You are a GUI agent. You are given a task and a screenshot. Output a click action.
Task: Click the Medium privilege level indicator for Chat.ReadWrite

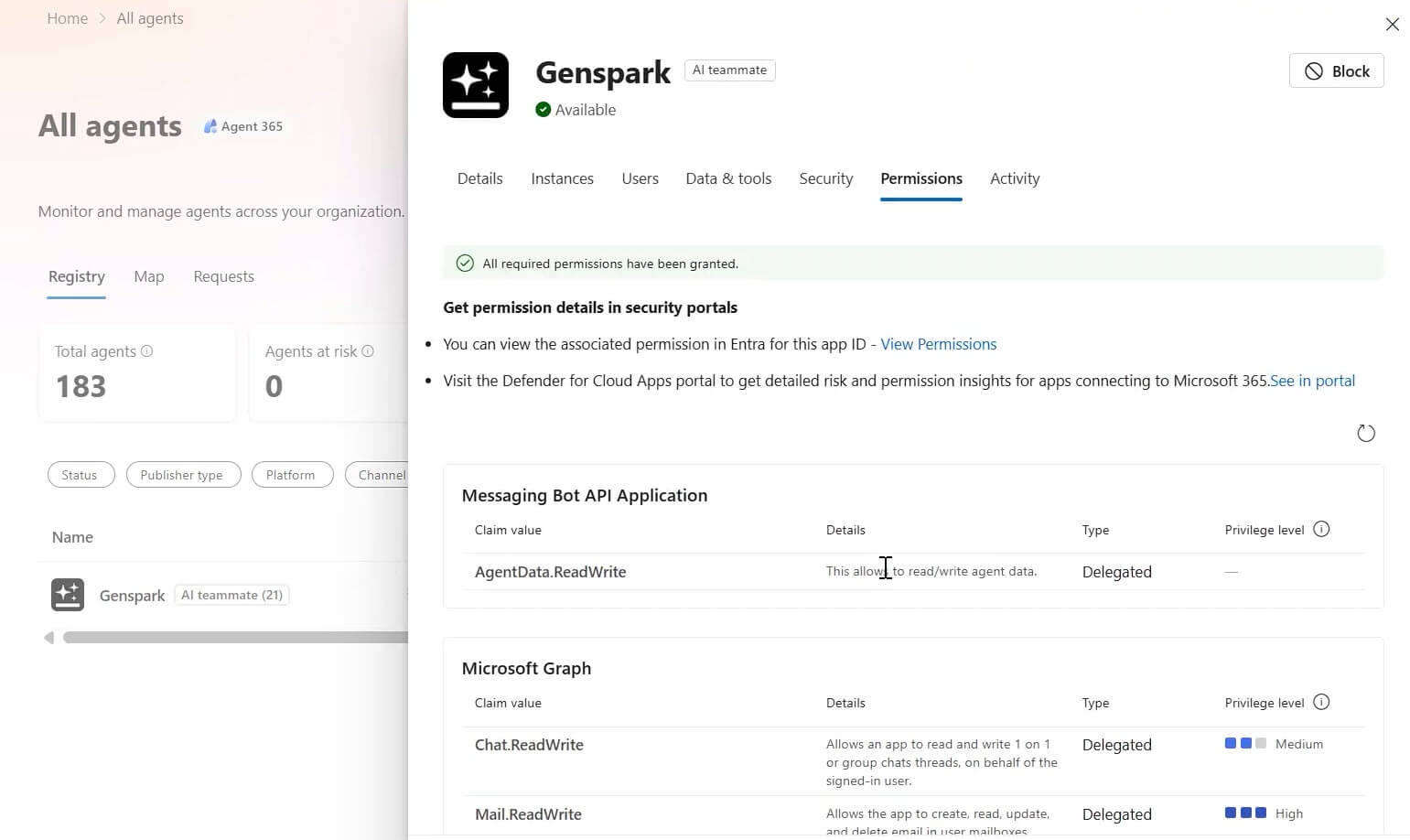tap(1274, 744)
